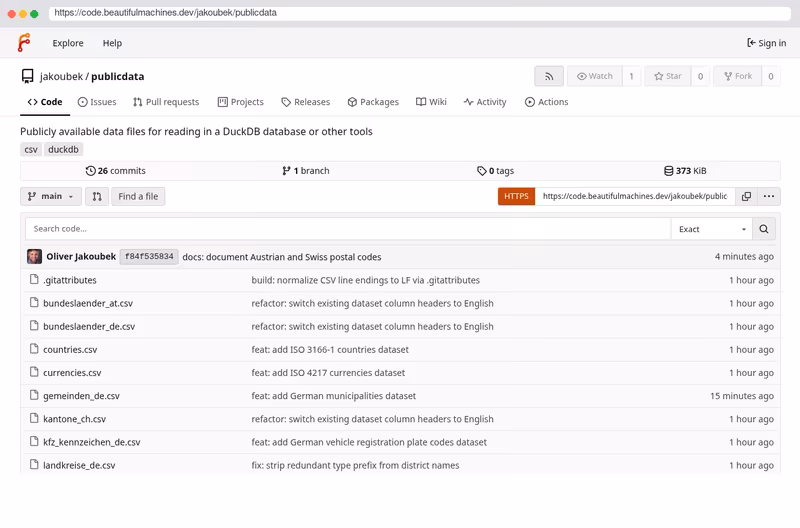The height and width of the screenshot is (528, 800).
Task: Focus the Search code input field
Action: pyautogui.click(x=348, y=229)
